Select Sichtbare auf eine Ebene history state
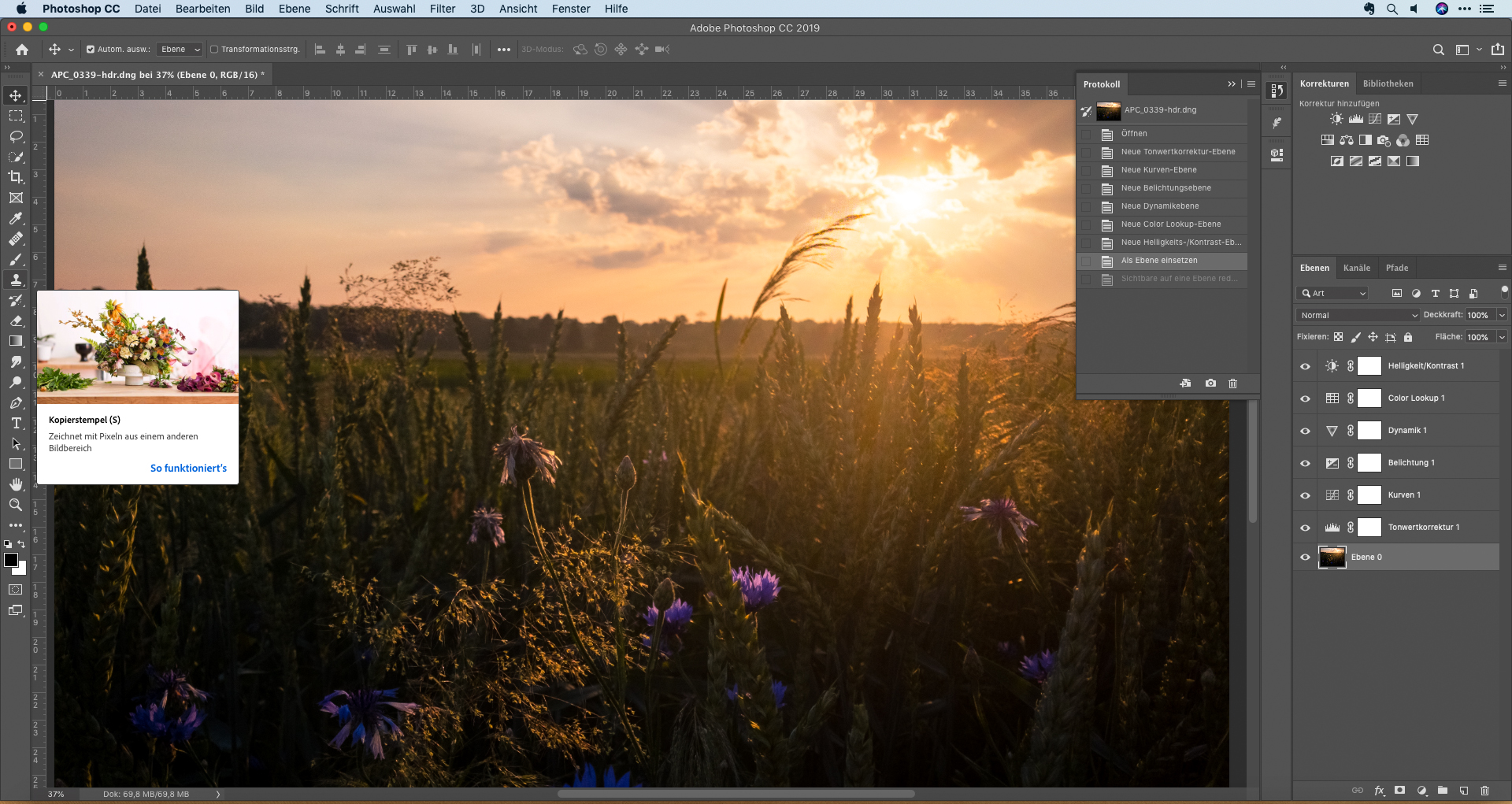Image resolution: width=1512 pixels, height=804 pixels. point(1162,279)
